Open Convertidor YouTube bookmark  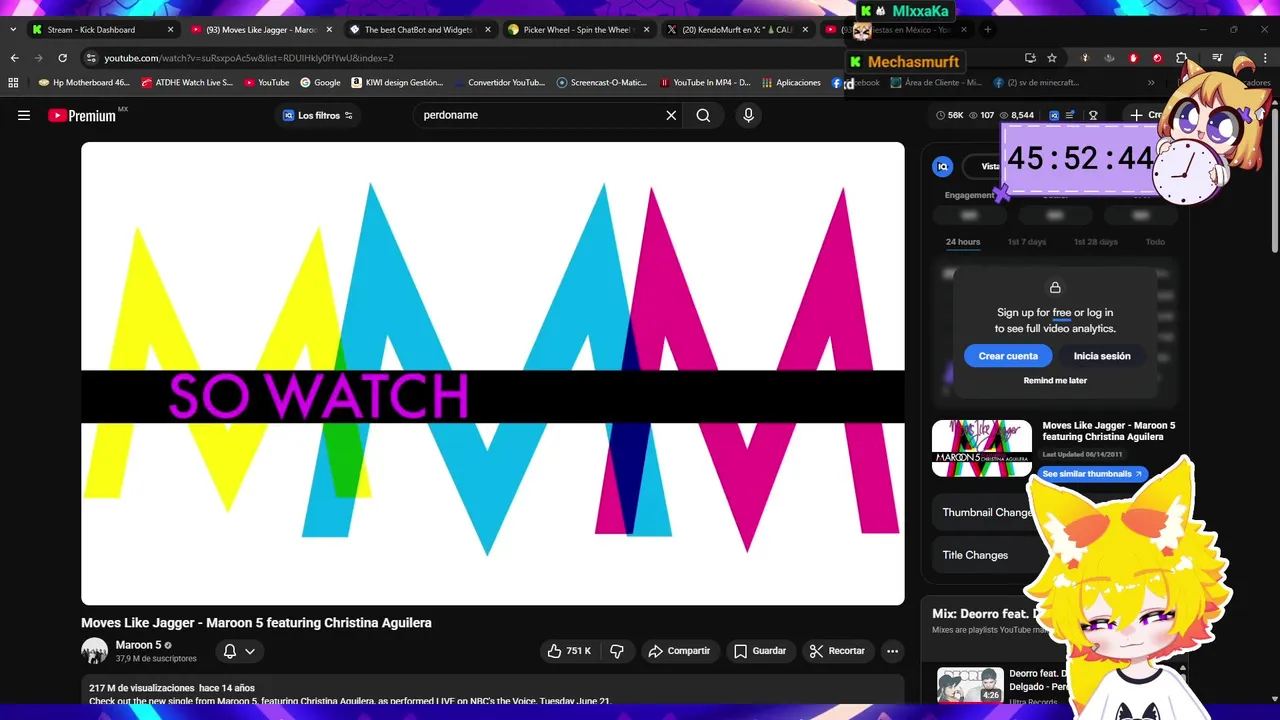pos(499,83)
